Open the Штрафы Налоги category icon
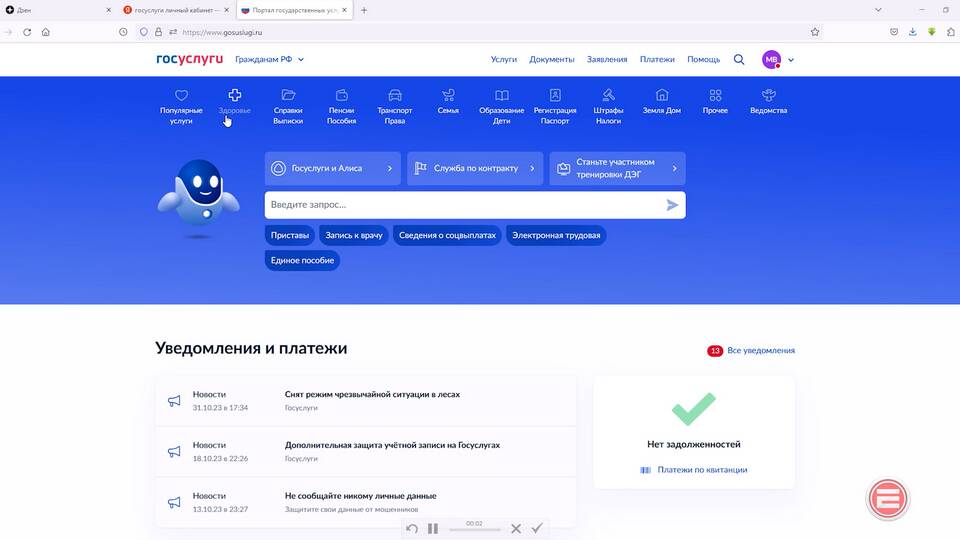The image size is (960, 540). tap(608, 96)
